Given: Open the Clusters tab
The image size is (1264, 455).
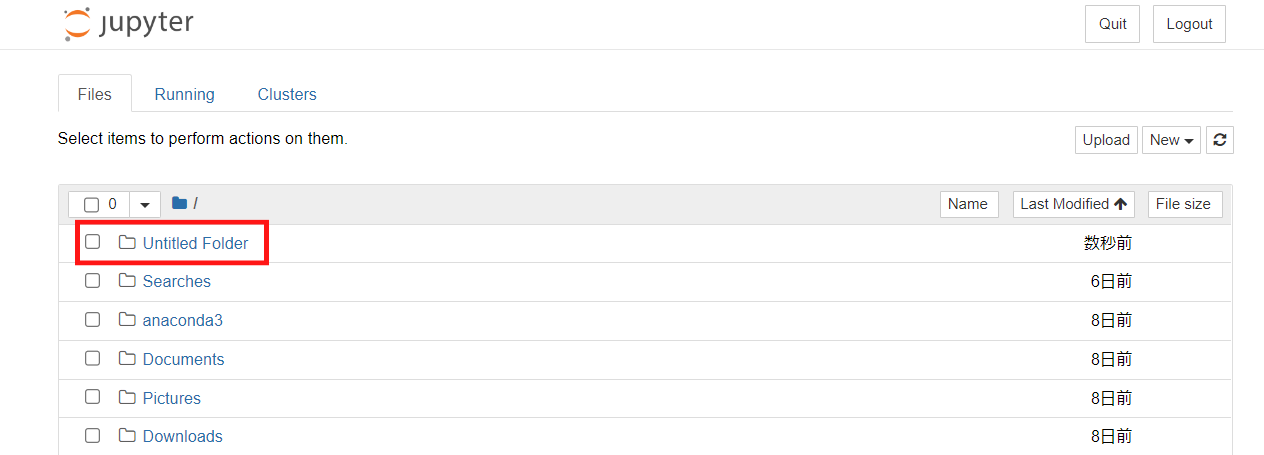Looking at the screenshot, I should pos(287,94).
